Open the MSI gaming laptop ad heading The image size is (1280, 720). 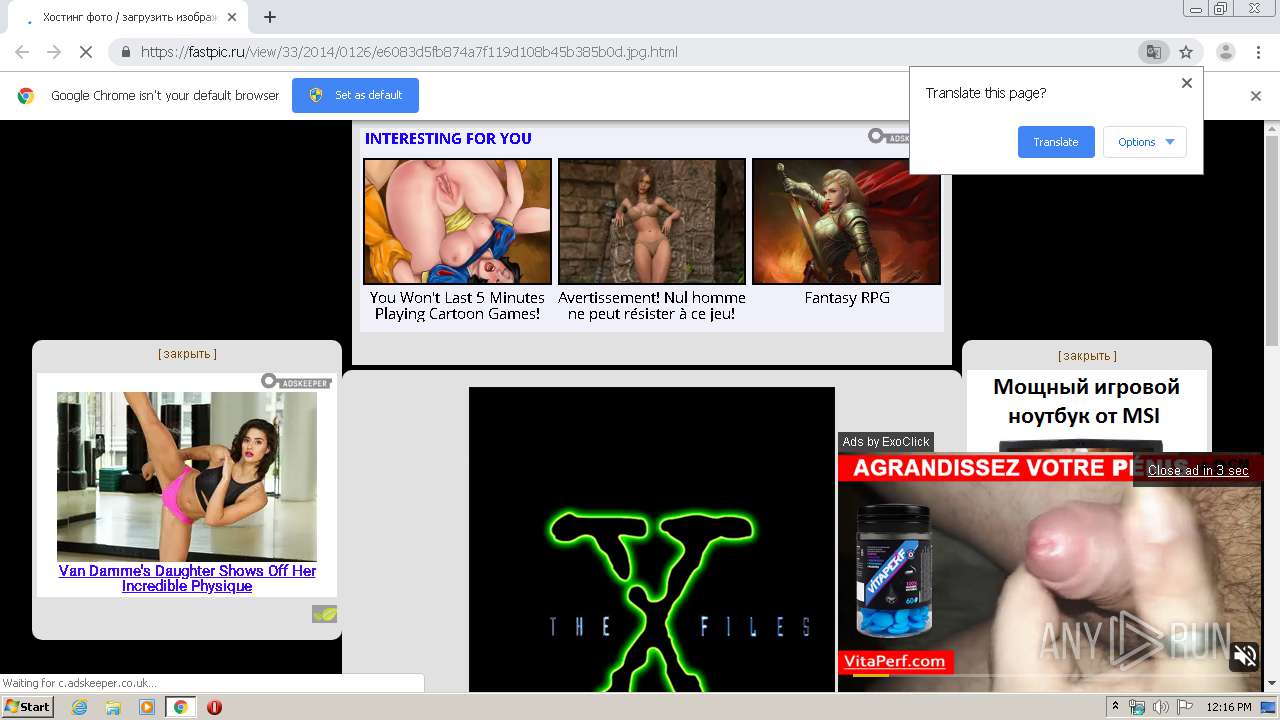click(x=1086, y=401)
